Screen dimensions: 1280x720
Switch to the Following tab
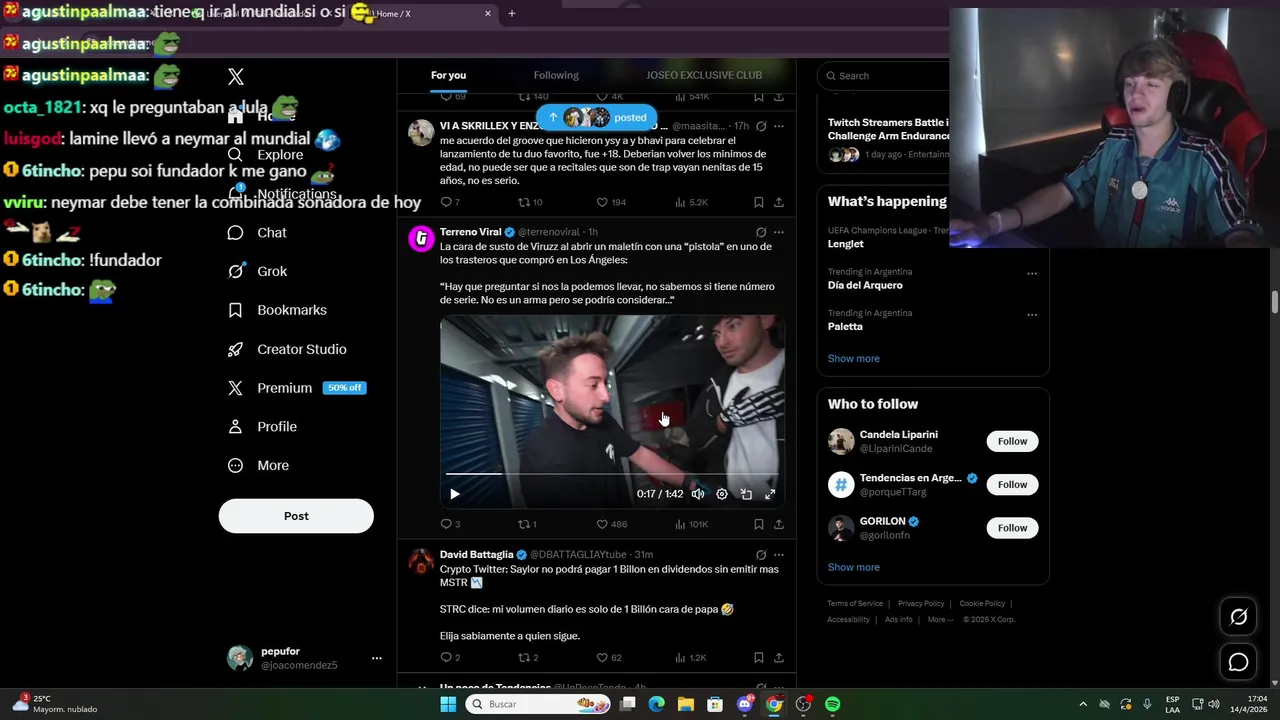pos(556,75)
